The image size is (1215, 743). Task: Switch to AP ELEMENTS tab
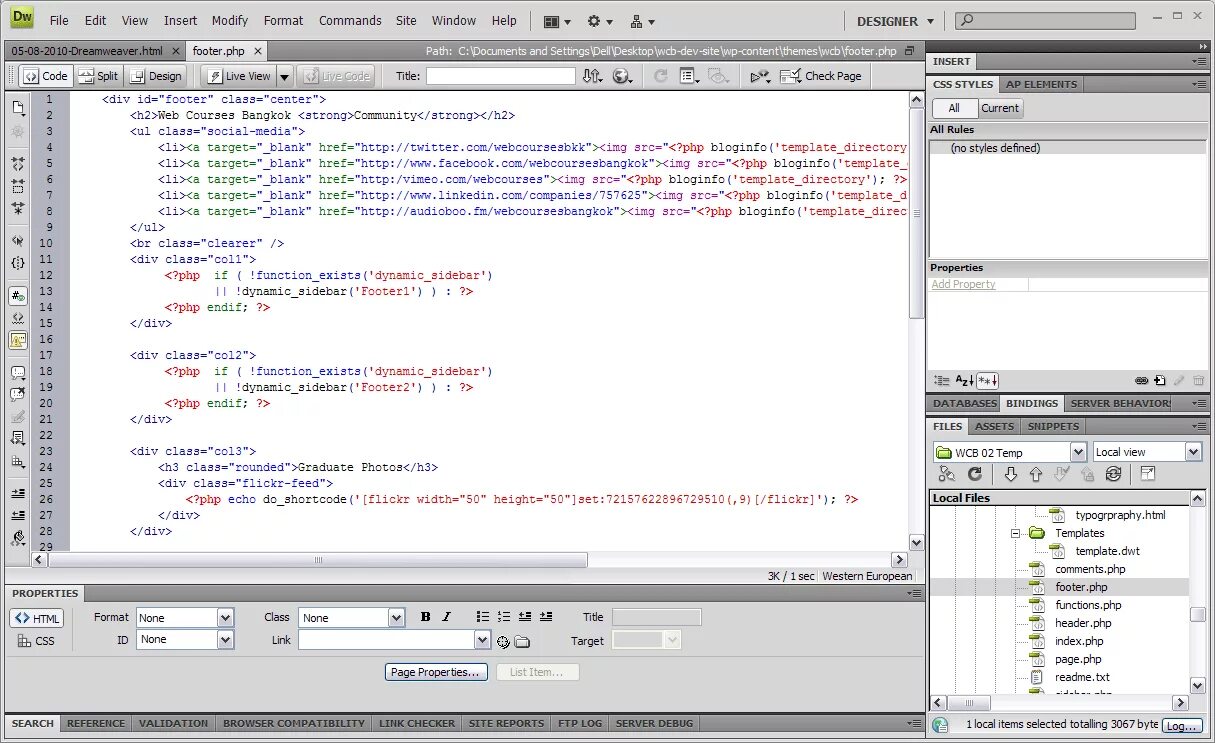(1042, 84)
